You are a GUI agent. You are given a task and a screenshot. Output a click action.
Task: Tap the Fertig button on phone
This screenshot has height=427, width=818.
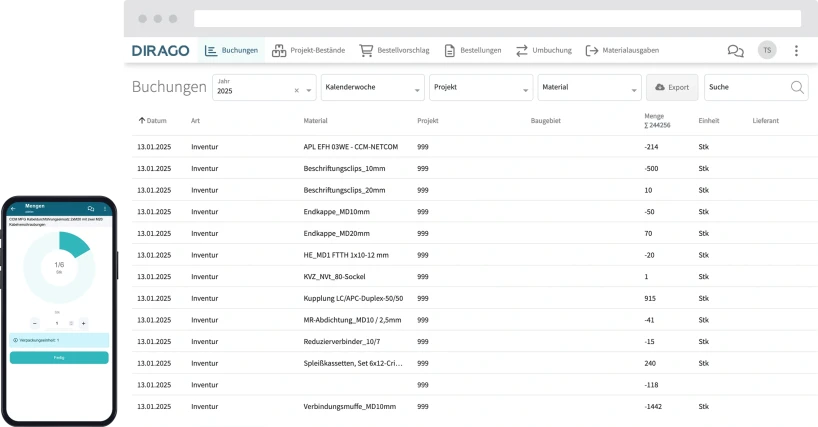pos(59,357)
